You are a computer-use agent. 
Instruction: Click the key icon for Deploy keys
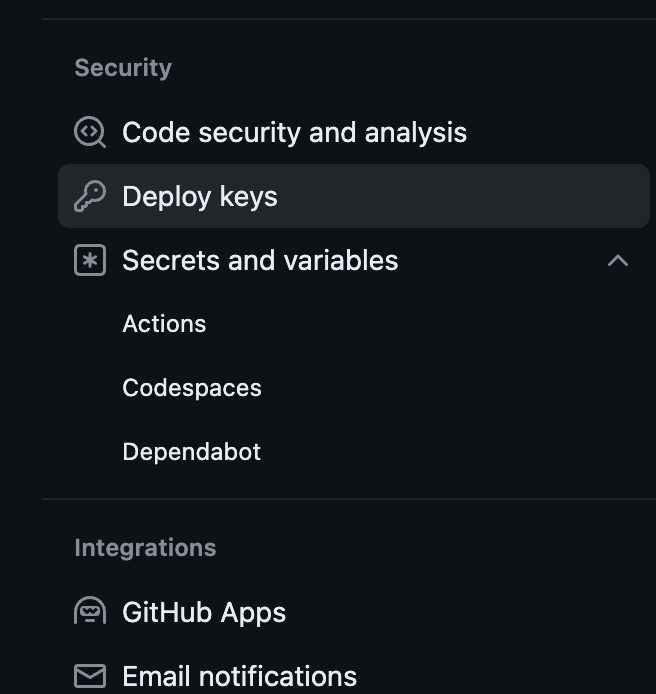click(x=90, y=196)
